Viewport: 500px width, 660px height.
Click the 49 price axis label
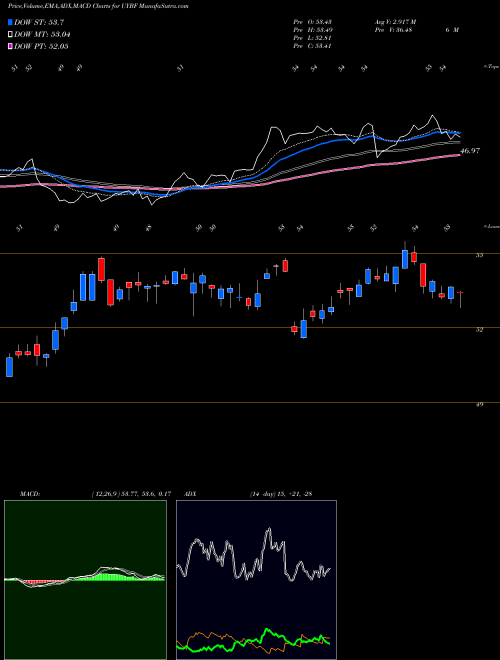point(479,404)
